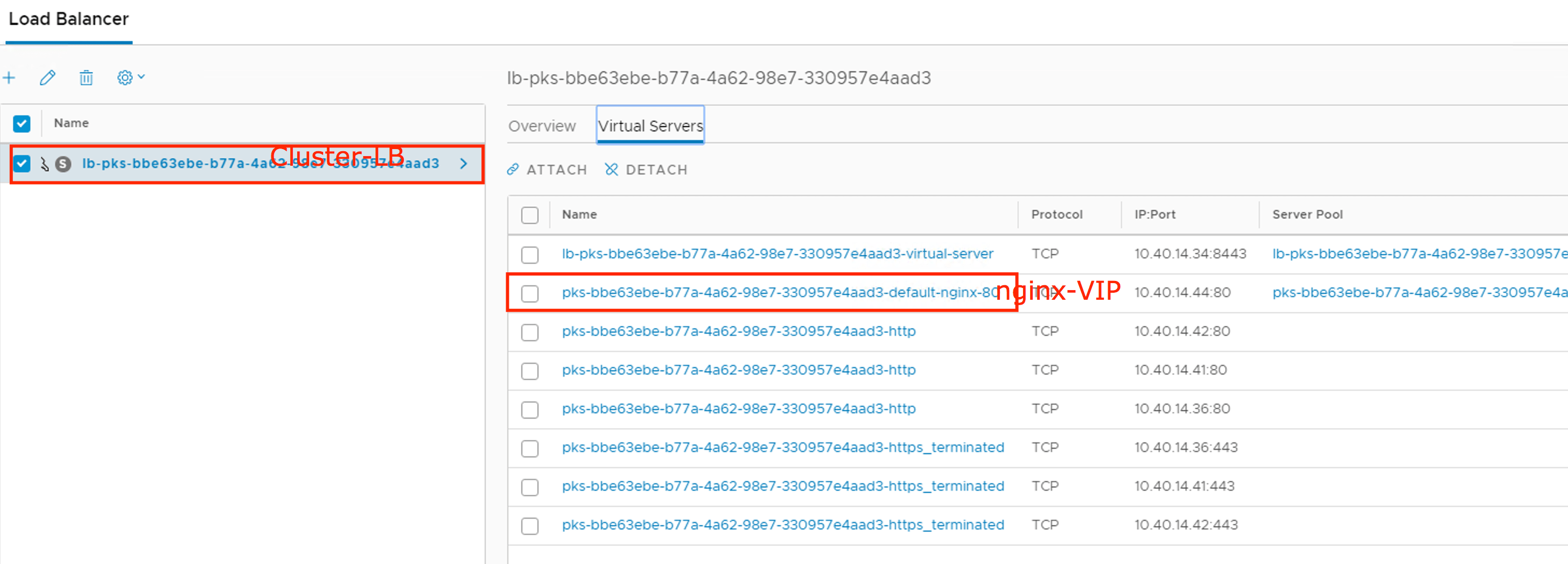Open the Load Balancer top tab

pos(69,19)
